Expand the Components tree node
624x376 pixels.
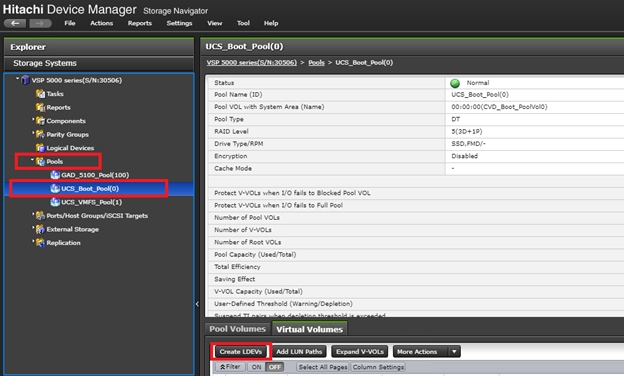tap(33, 119)
